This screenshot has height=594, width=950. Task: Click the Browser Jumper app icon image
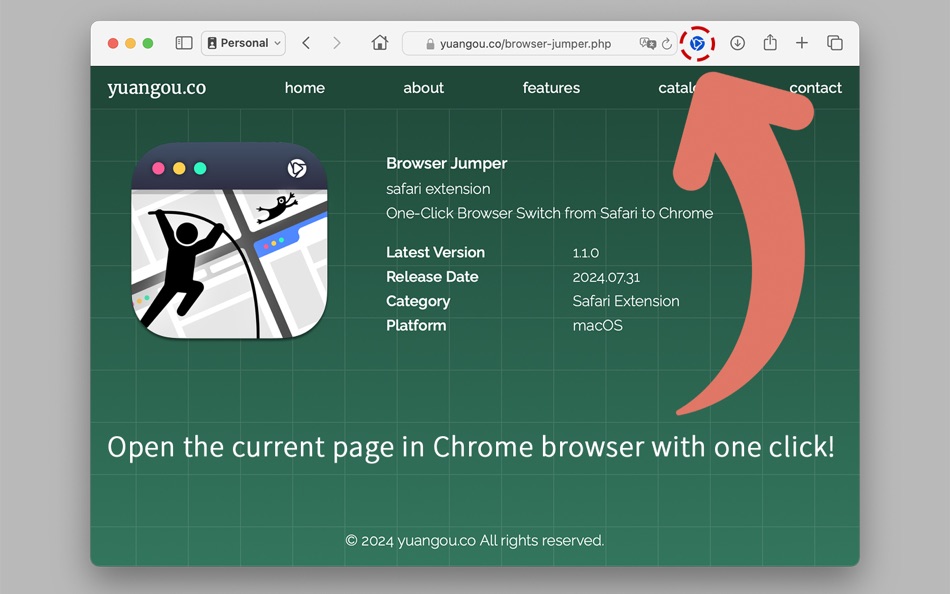tap(229, 243)
